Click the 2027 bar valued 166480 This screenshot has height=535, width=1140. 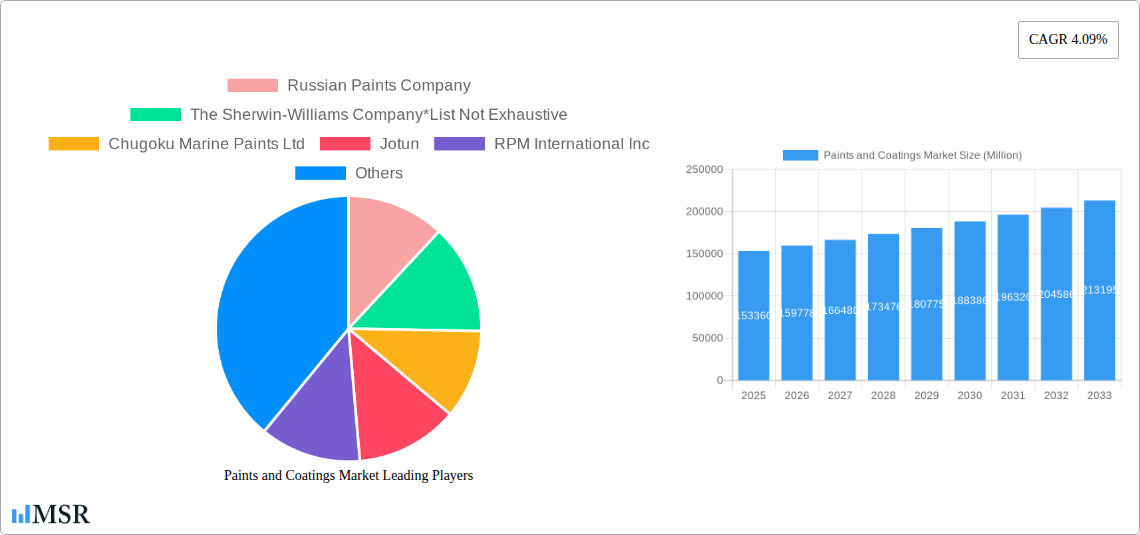pos(840,310)
